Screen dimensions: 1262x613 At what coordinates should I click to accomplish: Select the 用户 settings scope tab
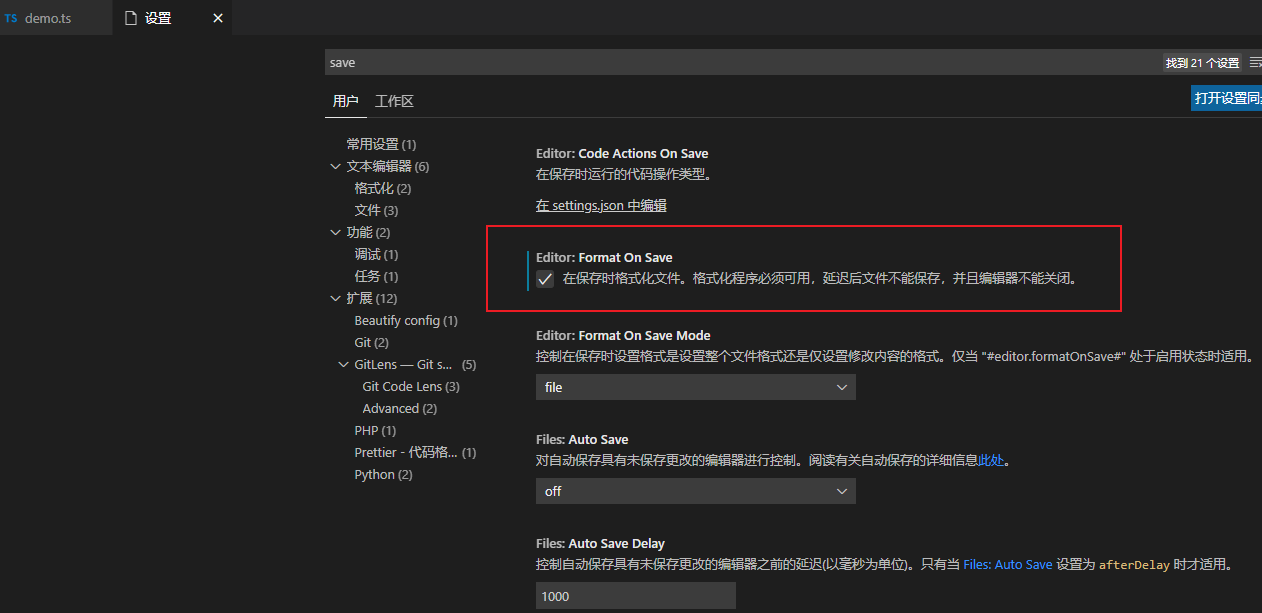pos(346,101)
